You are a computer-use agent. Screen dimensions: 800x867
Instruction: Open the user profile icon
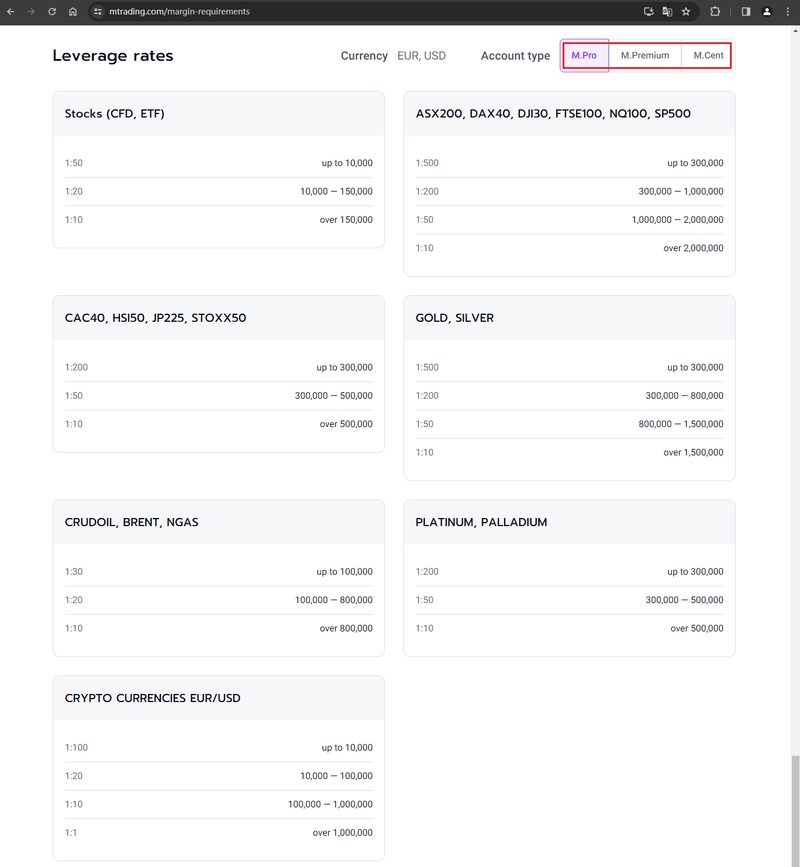coord(767,12)
